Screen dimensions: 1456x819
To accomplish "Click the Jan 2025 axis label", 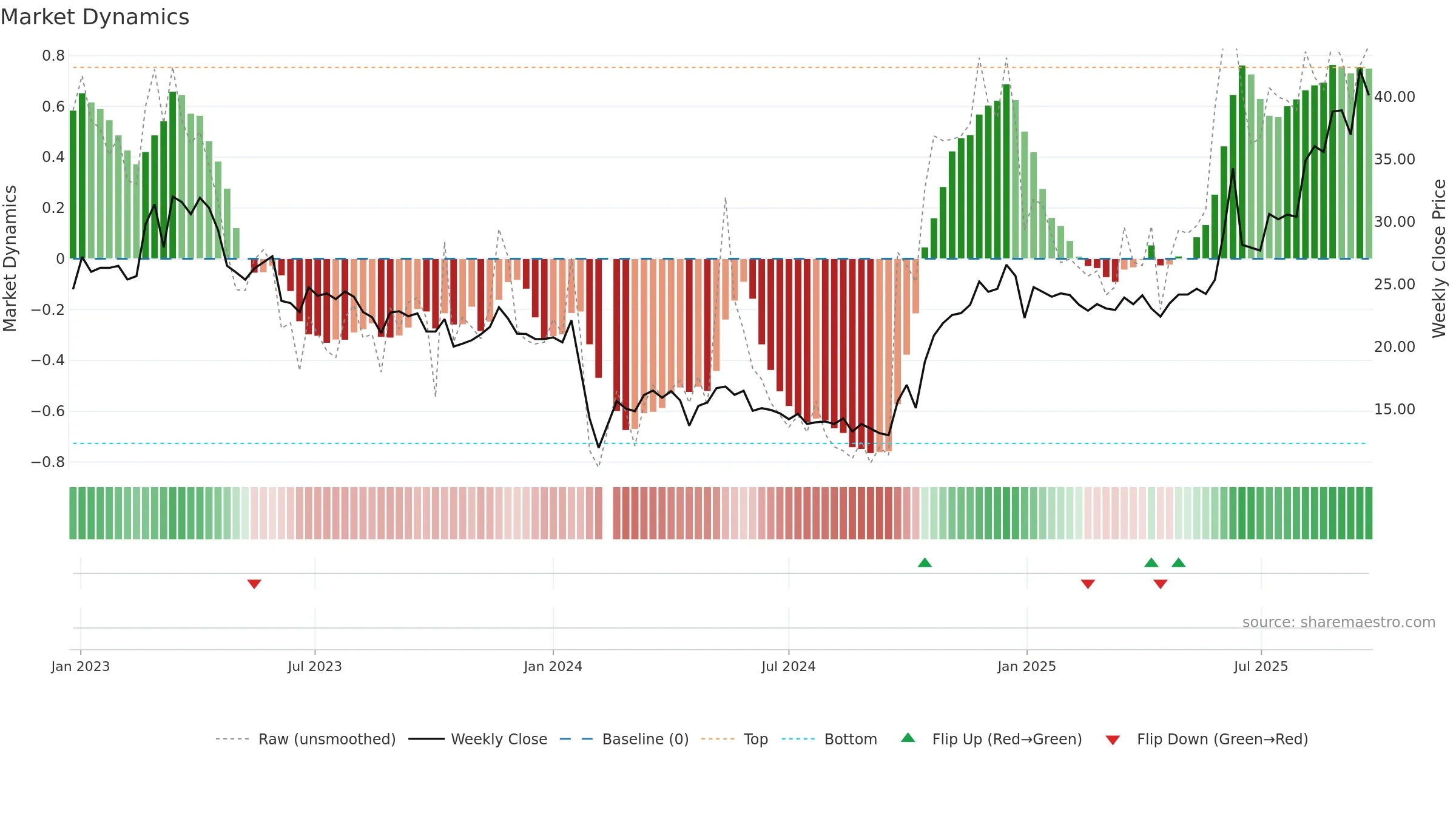I will click(x=1027, y=666).
